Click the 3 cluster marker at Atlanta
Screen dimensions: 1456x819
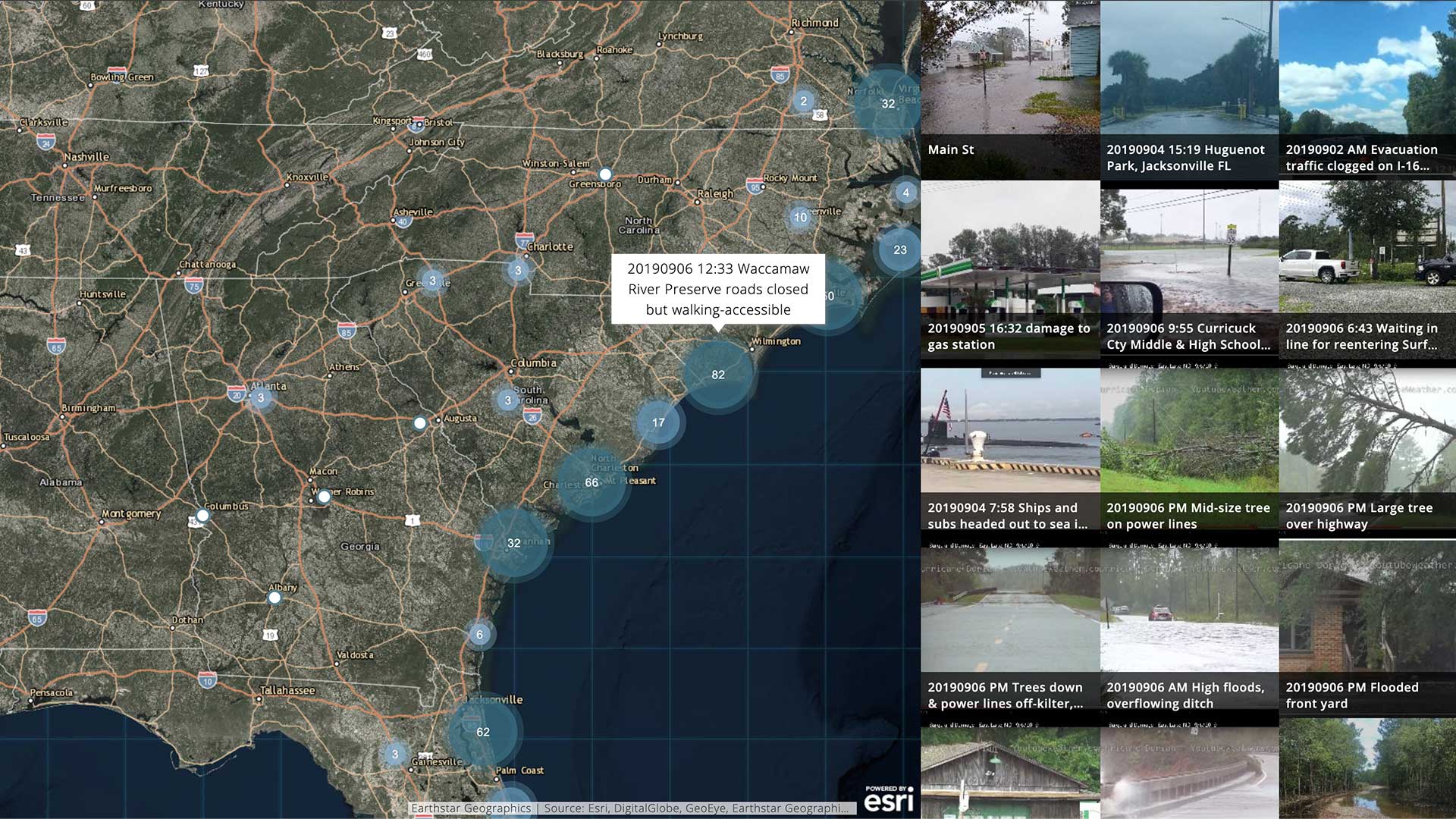[261, 397]
